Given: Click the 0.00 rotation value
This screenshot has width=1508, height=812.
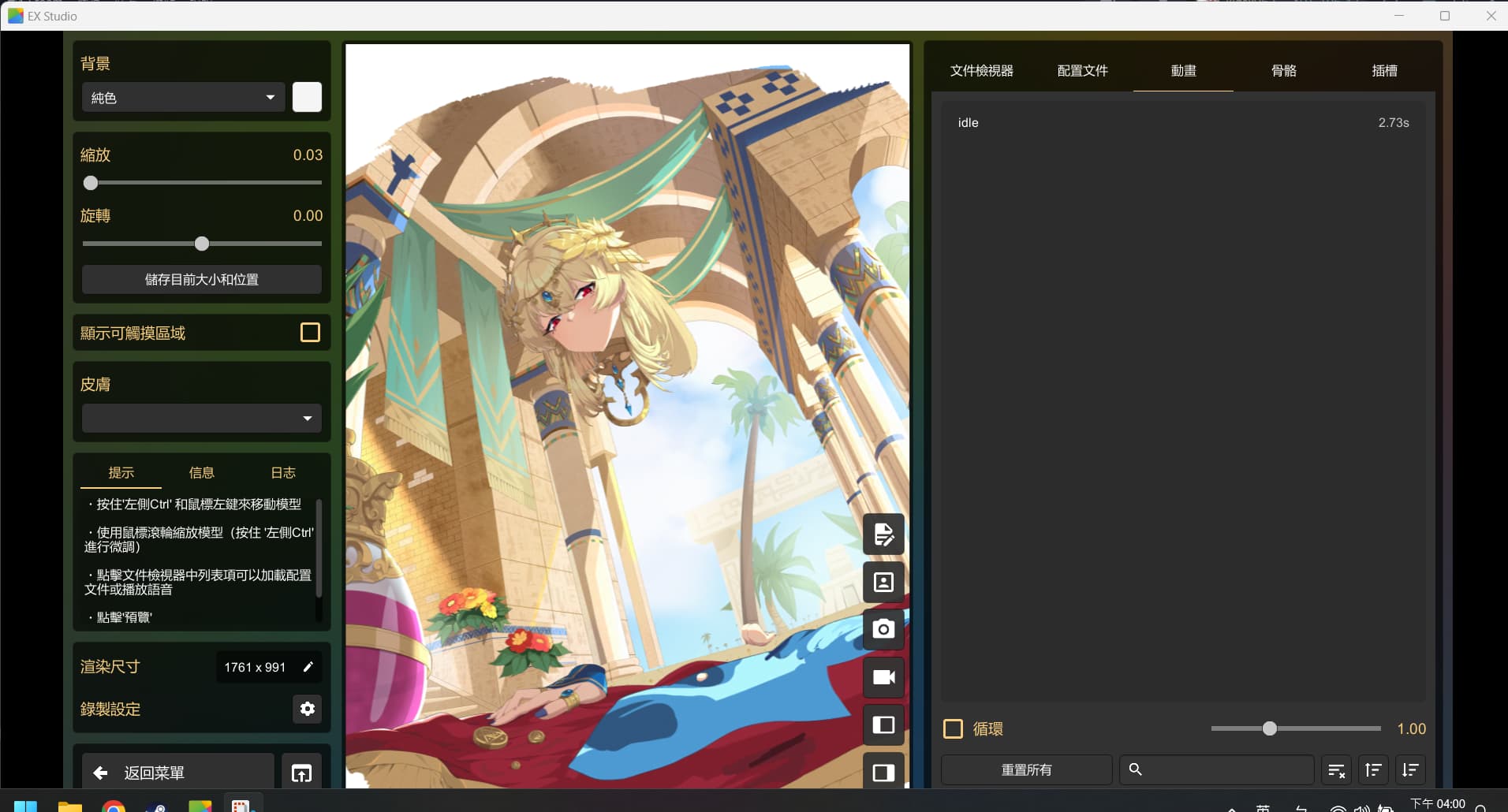Looking at the screenshot, I should pyautogui.click(x=308, y=216).
